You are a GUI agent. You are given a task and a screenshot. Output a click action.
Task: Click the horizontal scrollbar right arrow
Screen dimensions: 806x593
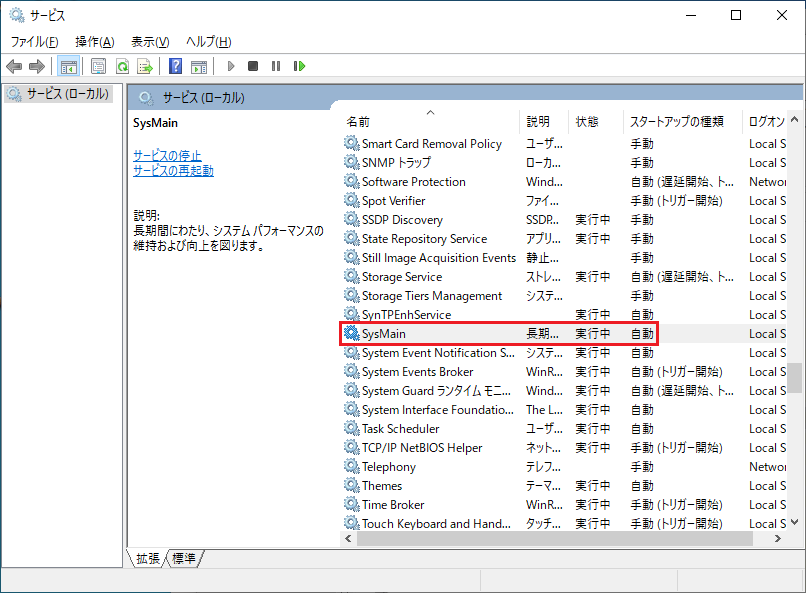pos(778,538)
